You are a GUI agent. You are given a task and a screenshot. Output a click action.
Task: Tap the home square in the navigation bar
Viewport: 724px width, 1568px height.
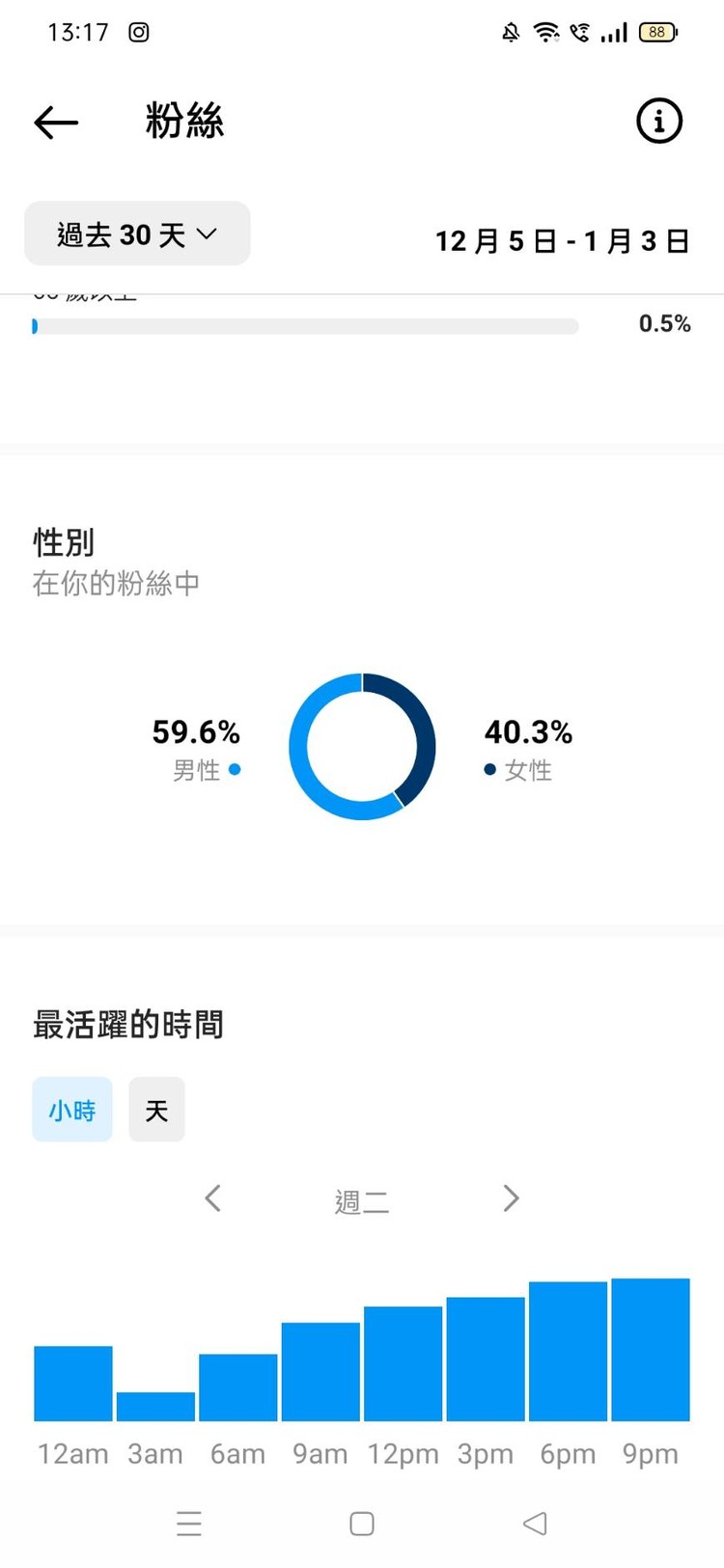coord(361,1523)
